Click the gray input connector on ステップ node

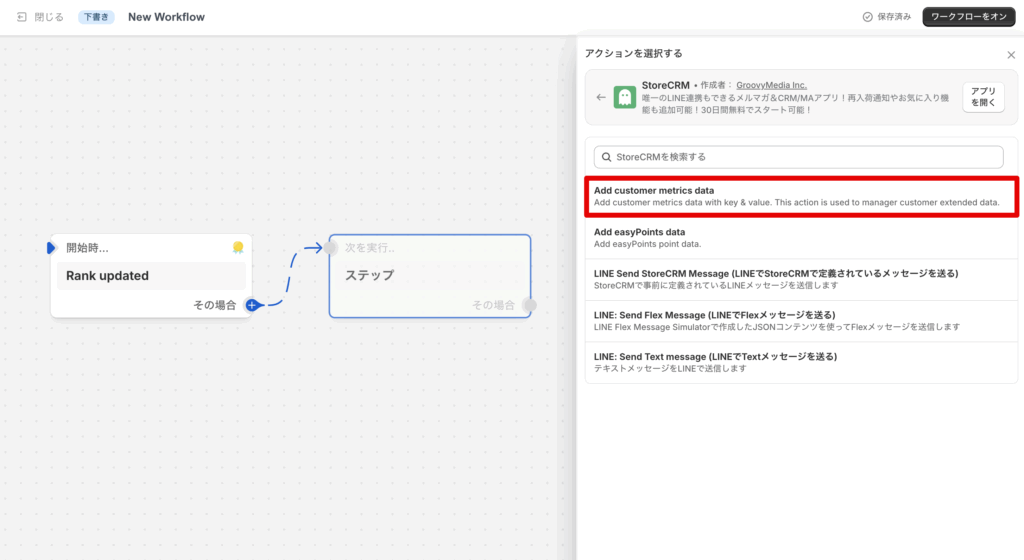pos(331,248)
